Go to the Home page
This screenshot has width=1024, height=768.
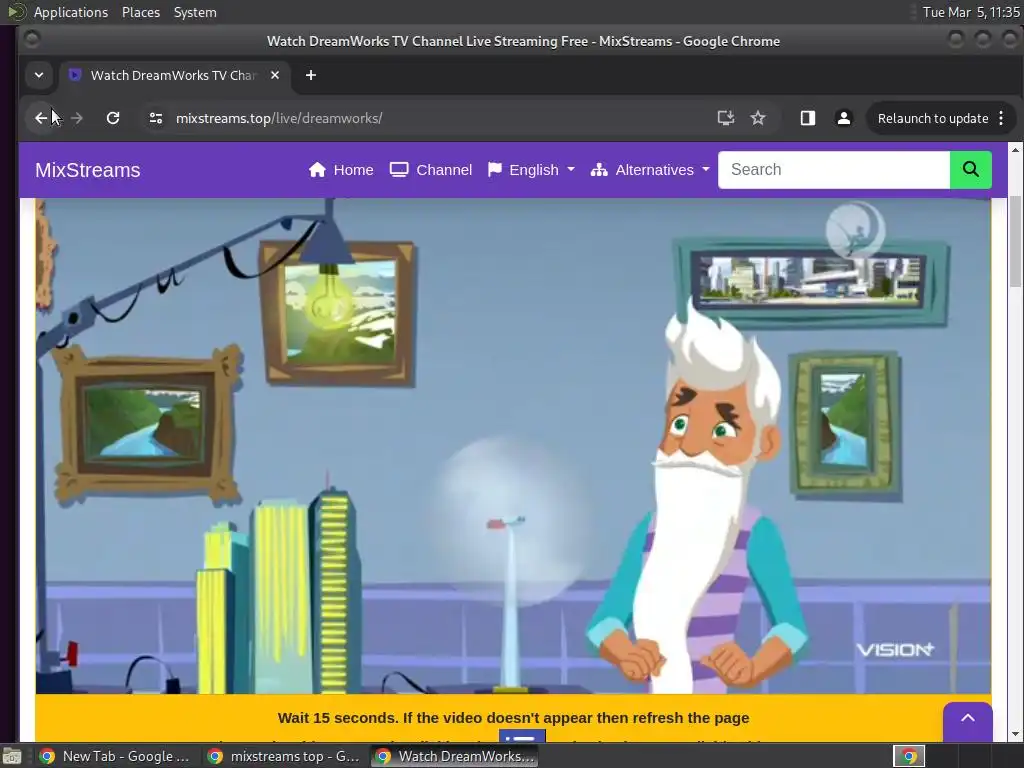point(341,170)
